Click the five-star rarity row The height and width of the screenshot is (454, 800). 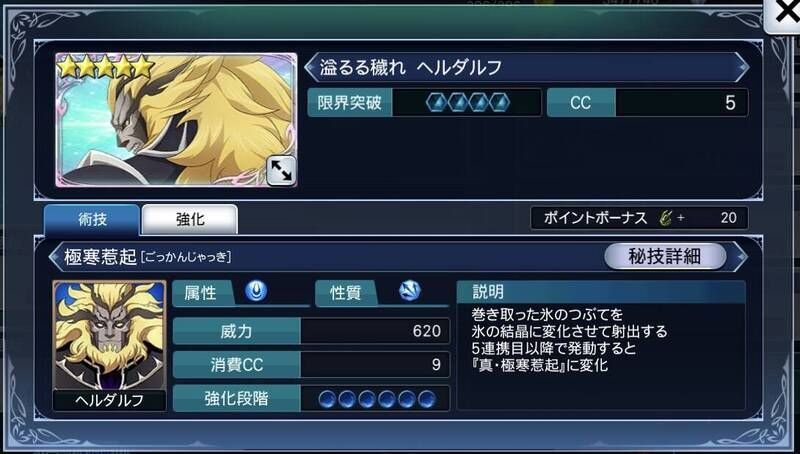pyautogui.click(x=106, y=67)
